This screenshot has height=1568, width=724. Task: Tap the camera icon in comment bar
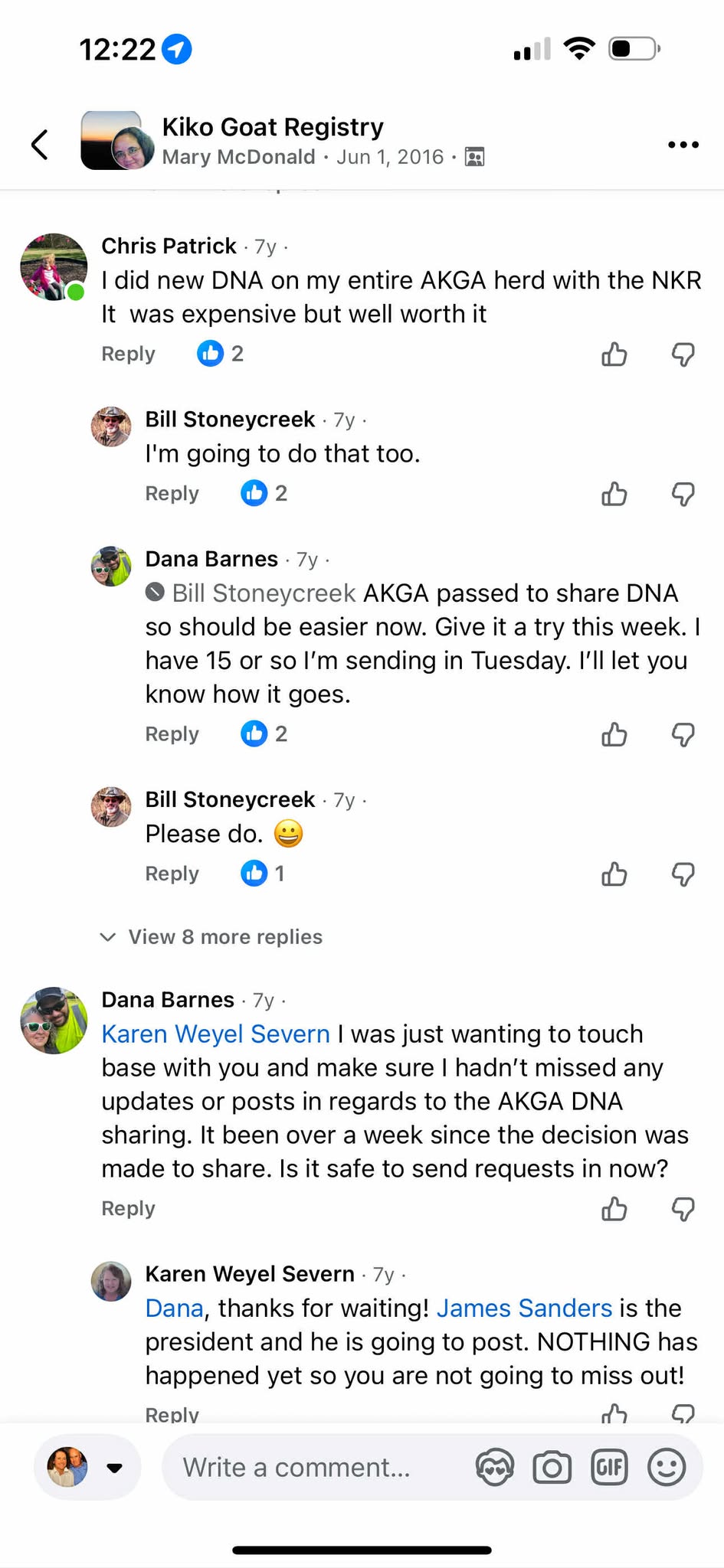552,1467
